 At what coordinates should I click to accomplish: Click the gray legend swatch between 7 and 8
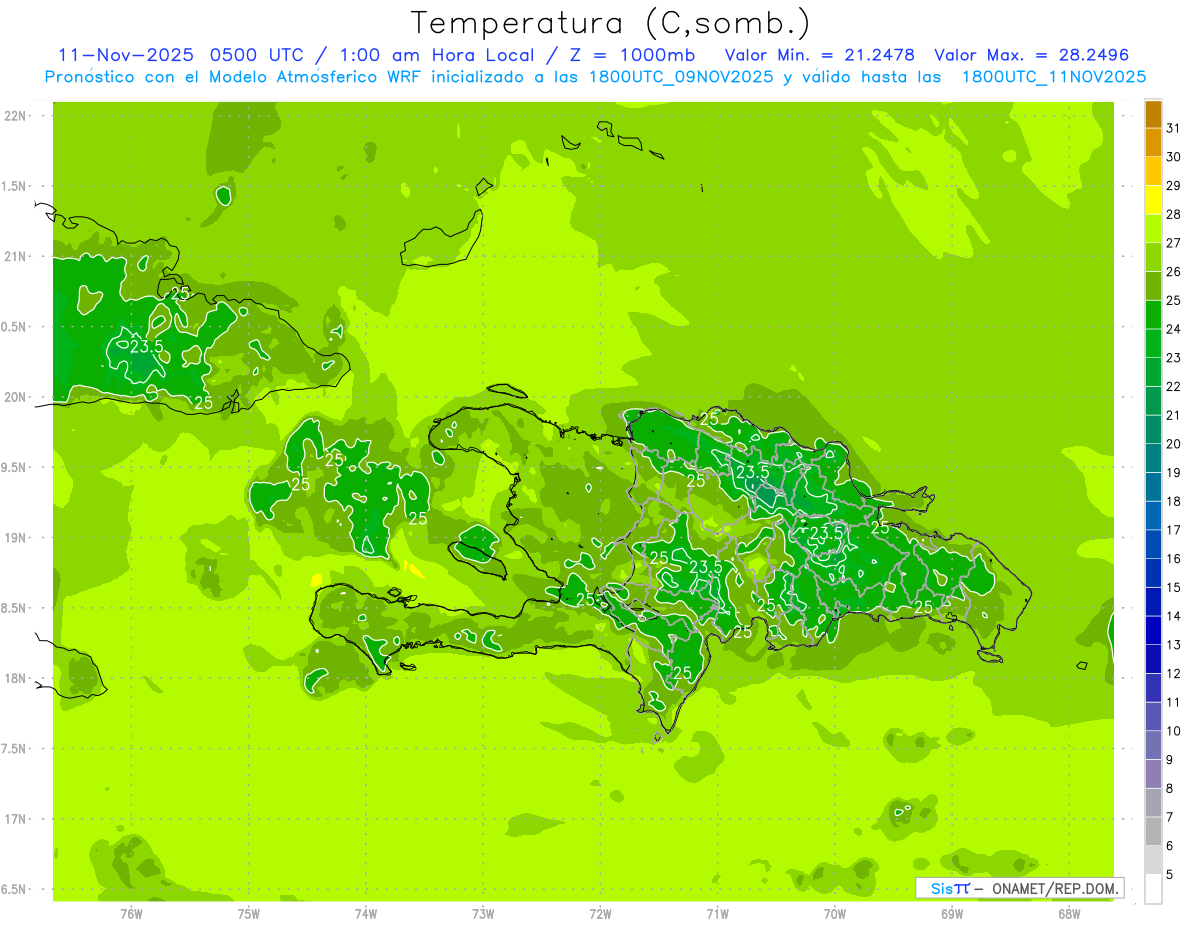pyautogui.click(x=1153, y=802)
